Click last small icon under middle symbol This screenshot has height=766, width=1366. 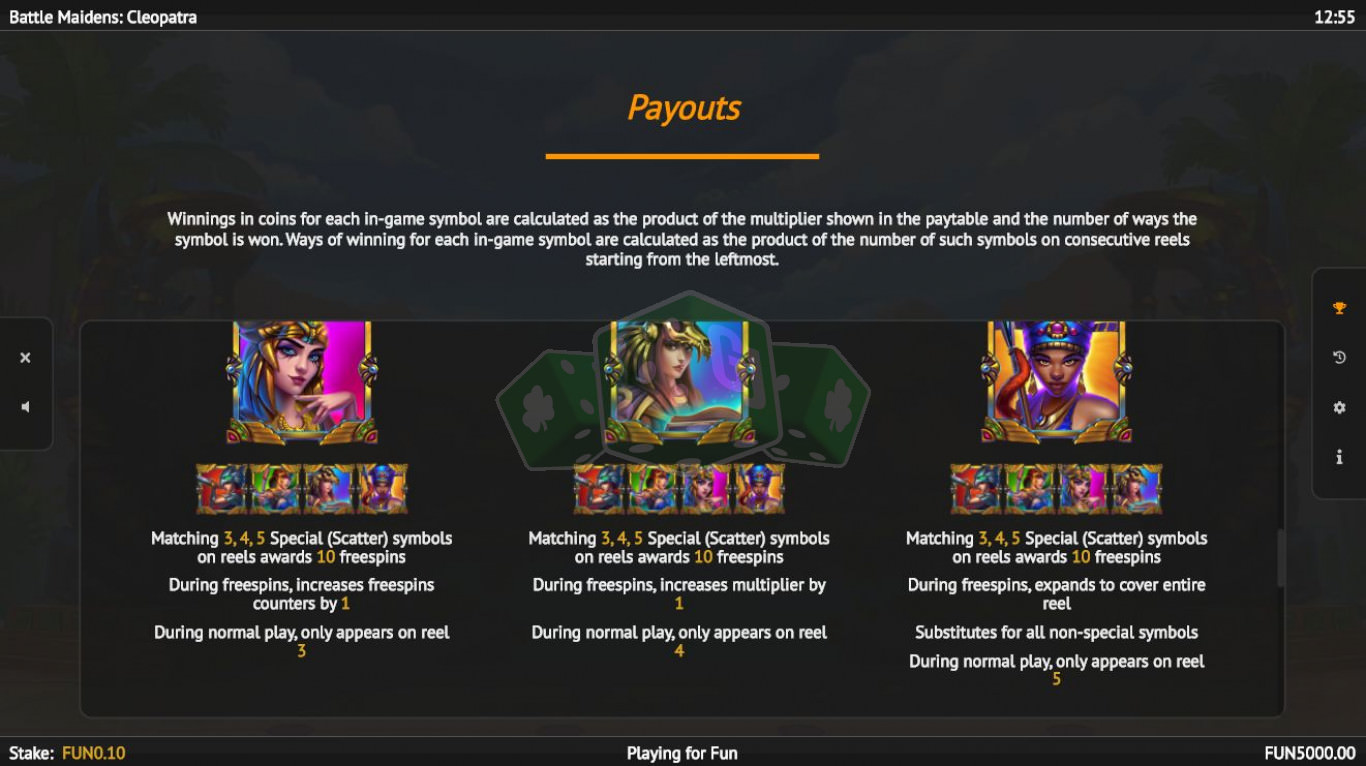(x=759, y=489)
